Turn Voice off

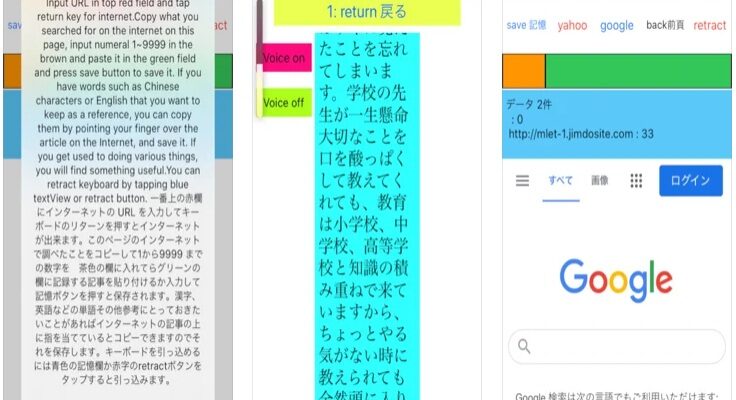283,103
